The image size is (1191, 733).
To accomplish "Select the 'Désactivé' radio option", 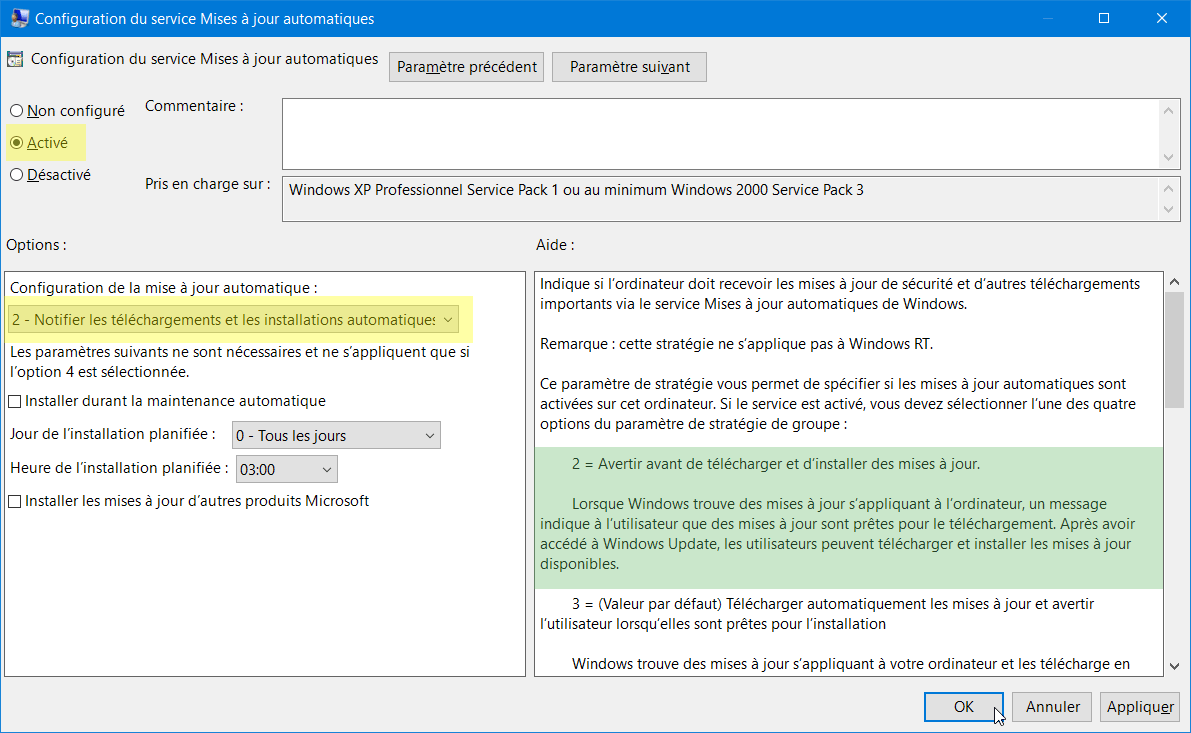I will pyautogui.click(x=17, y=175).
